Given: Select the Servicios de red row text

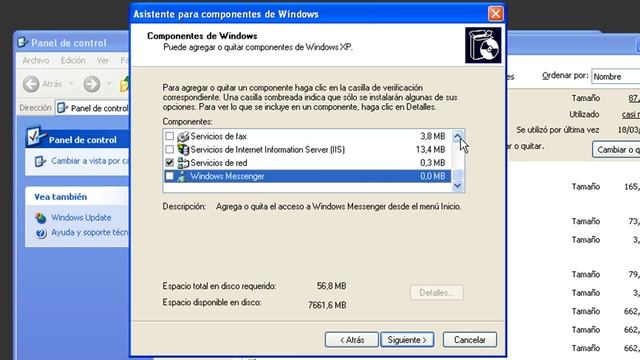Looking at the screenshot, I should pyautogui.click(x=218, y=163).
